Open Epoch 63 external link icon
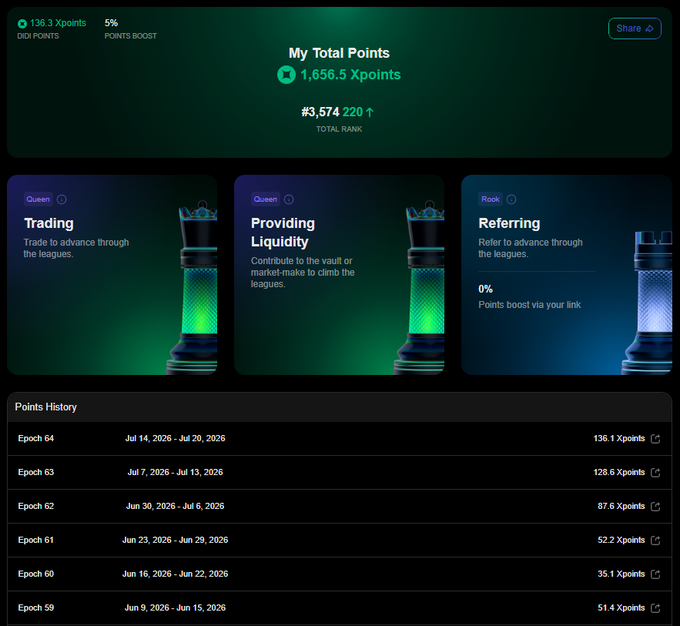This screenshot has height=626, width=680. tap(656, 472)
